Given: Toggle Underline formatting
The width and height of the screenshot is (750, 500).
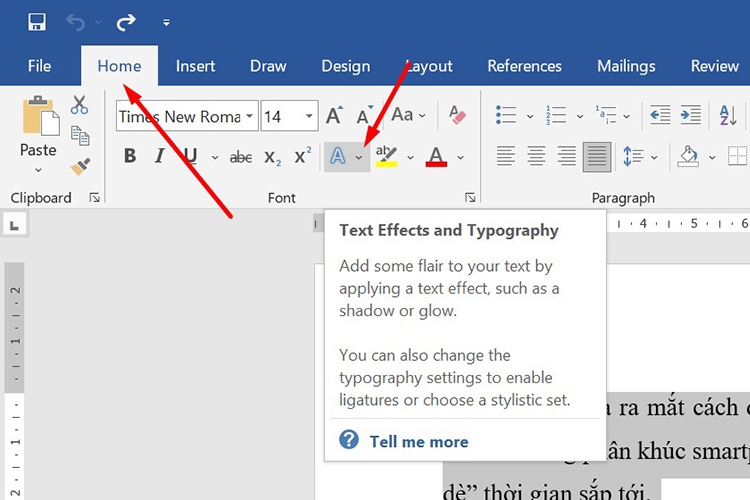Looking at the screenshot, I should [190, 156].
